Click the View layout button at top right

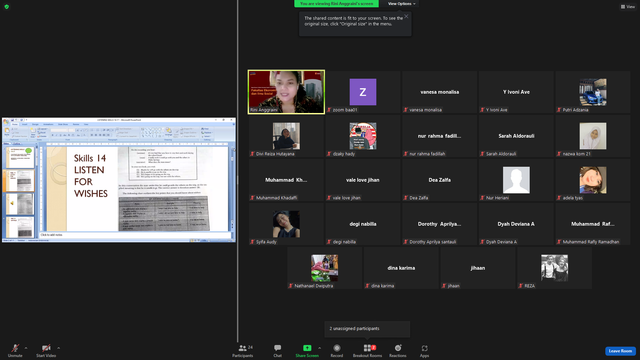[628, 7]
